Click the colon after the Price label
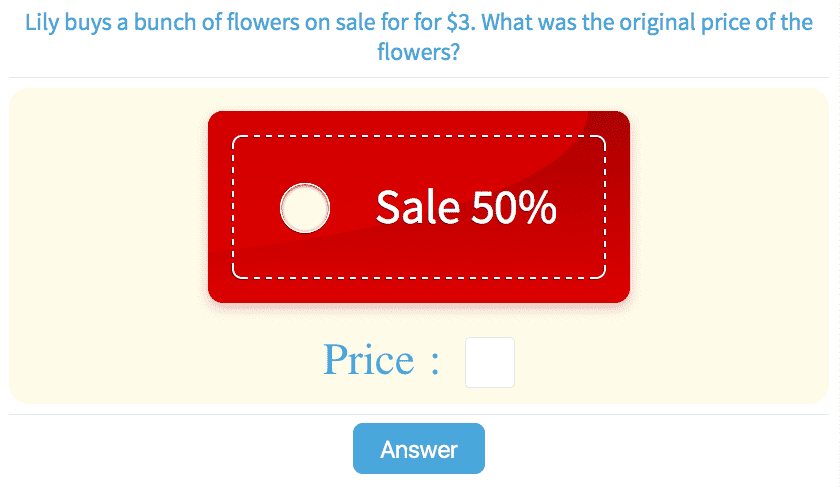840x501 pixels. click(435, 362)
